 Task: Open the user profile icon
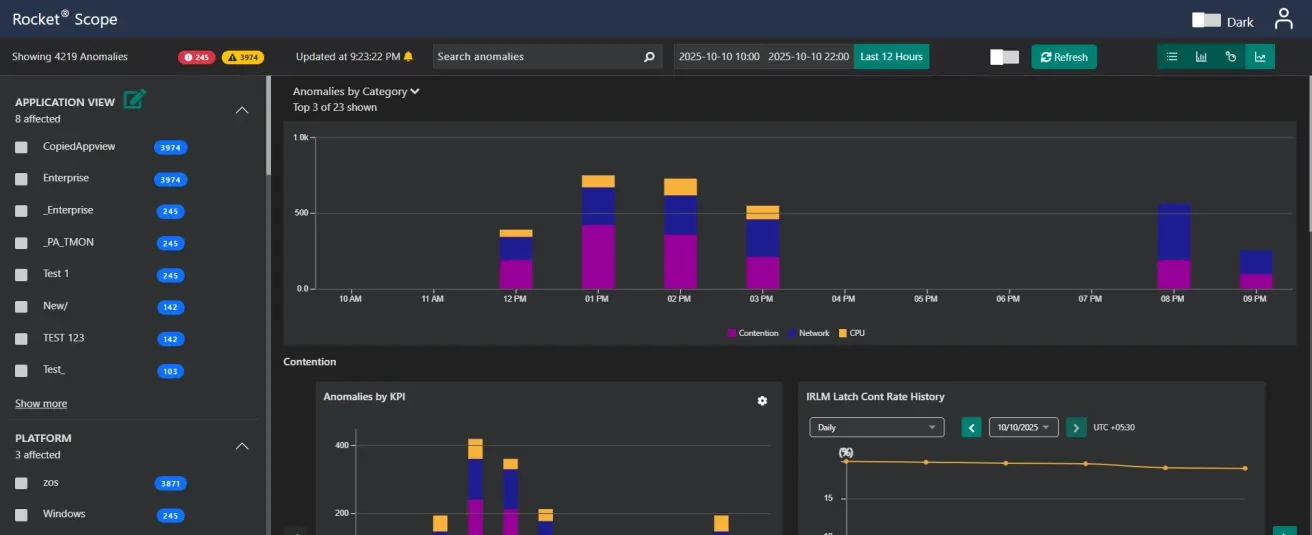click(x=1284, y=19)
